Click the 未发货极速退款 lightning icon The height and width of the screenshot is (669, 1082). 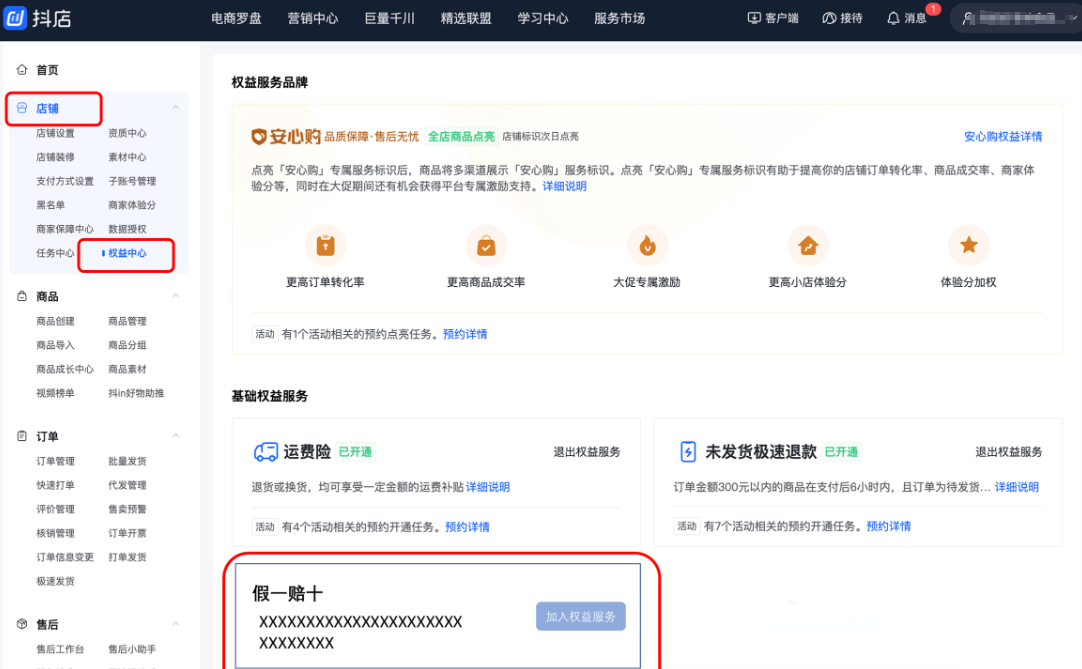click(x=688, y=452)
